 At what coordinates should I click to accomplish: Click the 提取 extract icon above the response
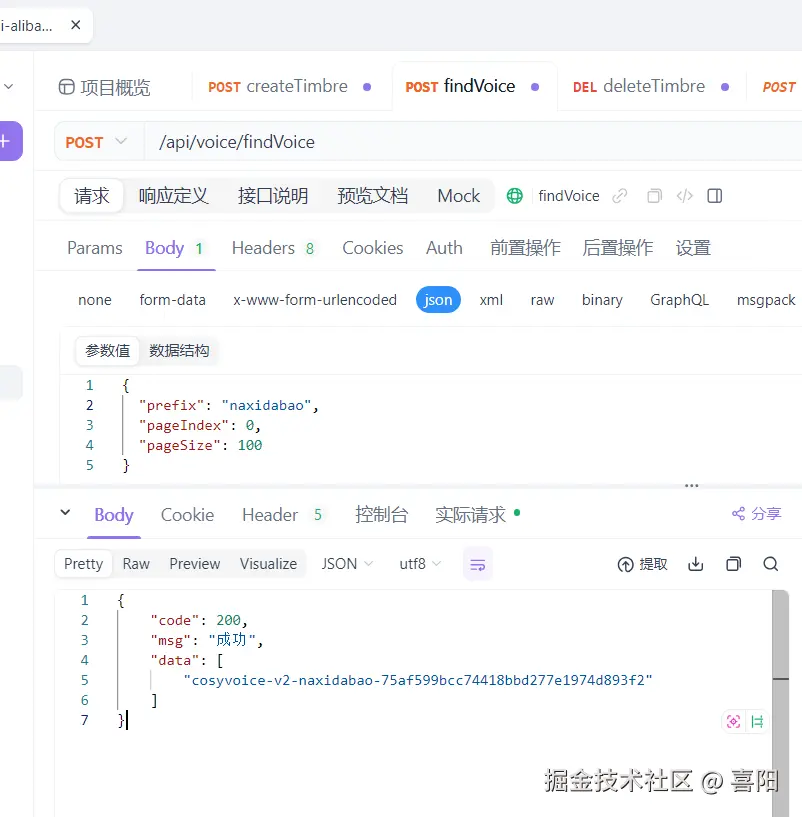coord(641,563)
